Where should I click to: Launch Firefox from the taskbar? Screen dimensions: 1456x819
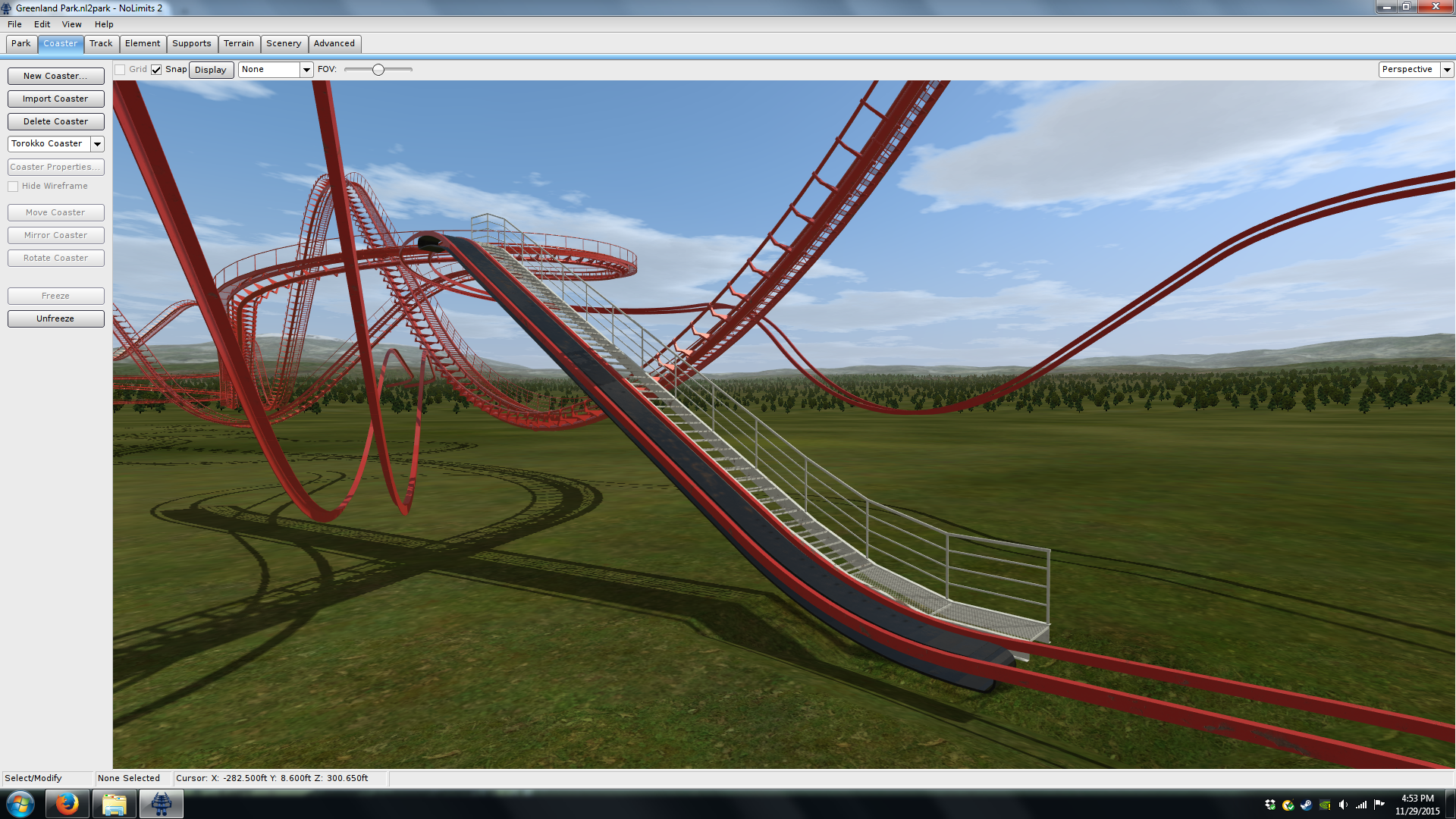(x=67, y=804)
